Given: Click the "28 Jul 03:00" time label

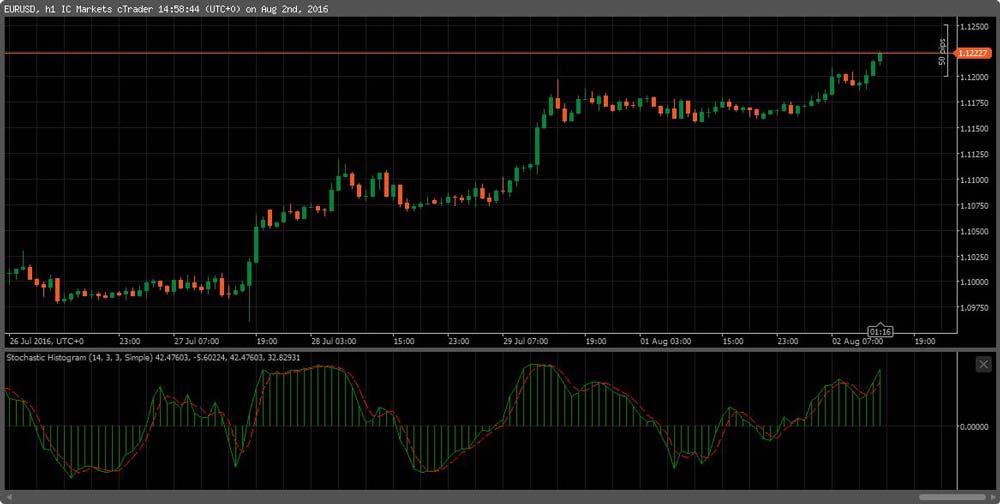Looking at the screenshot, I should (x=334, y=341).
